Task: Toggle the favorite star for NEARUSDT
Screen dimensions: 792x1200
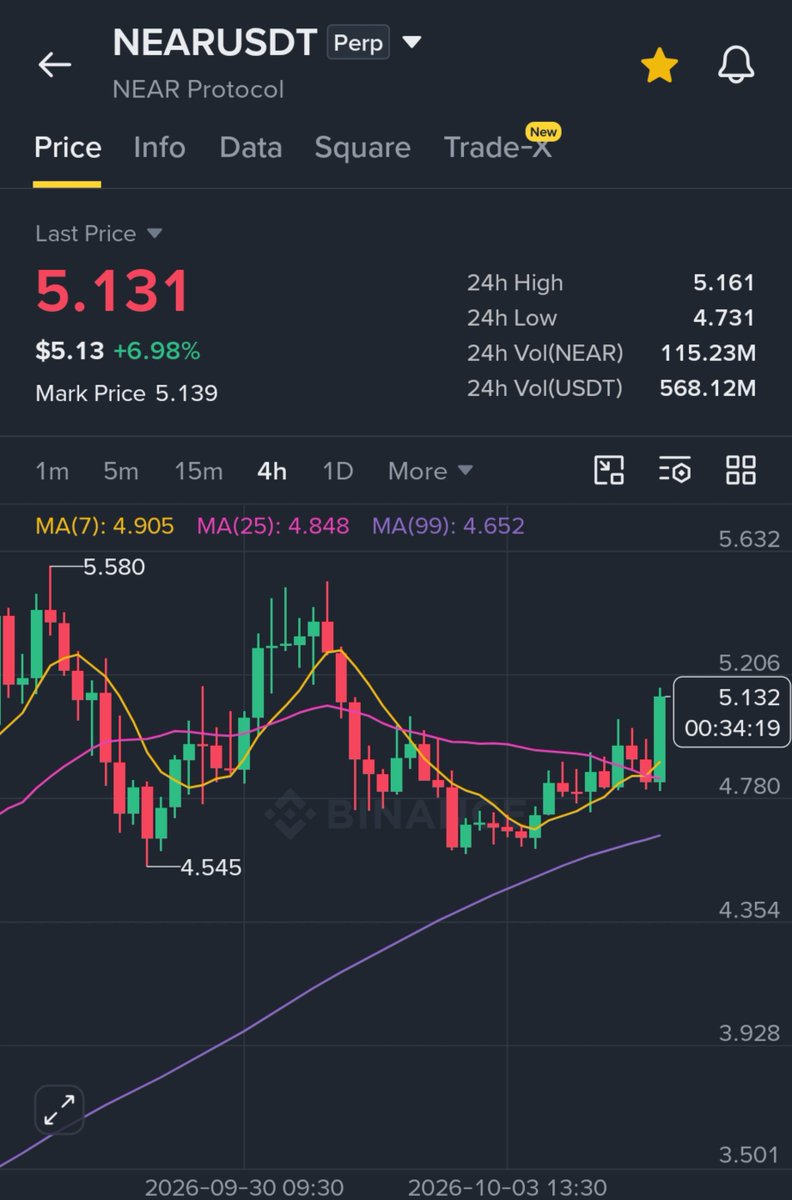Action: point(659,66)
